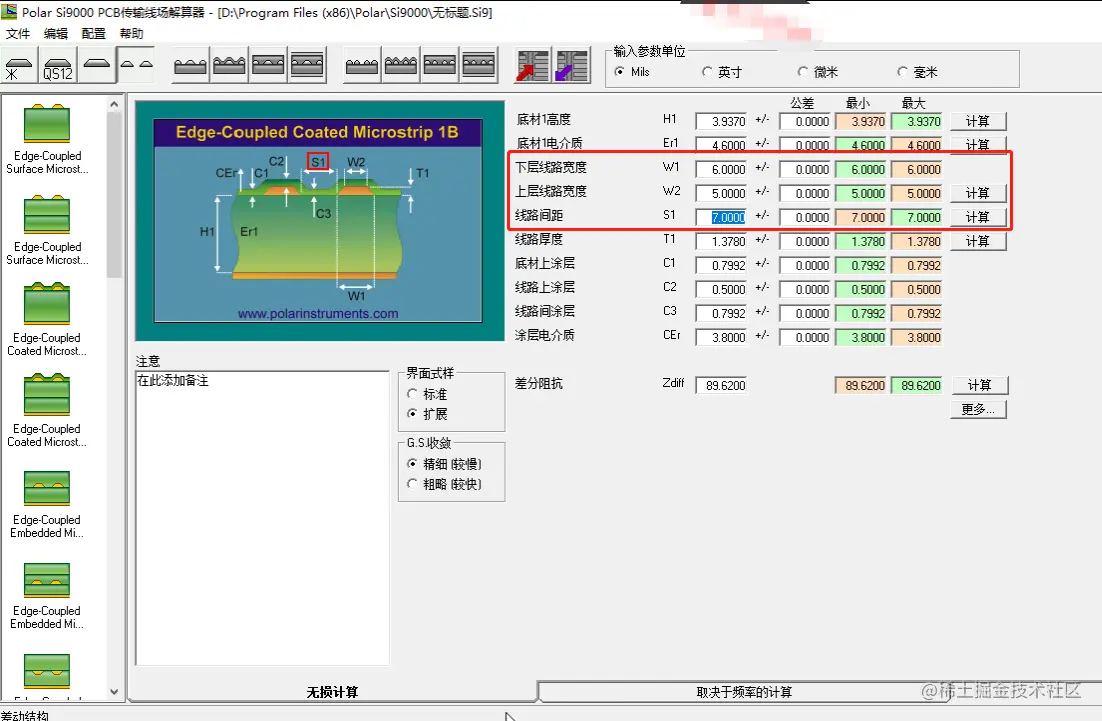Pick the second Edge-Coupled Embedded Microstrip structure
The height and width of the screenshot is (721, 1102).
click(x=47, y=595)
